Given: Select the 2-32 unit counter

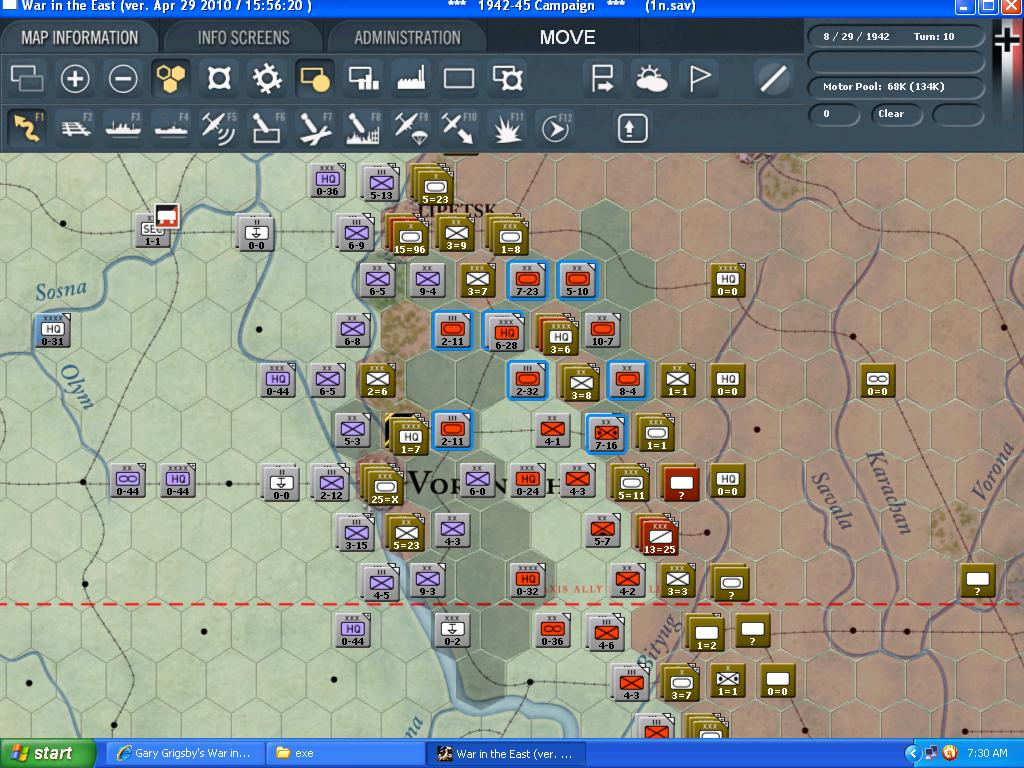Looking at the screenshot, I should tap(527, 380).
